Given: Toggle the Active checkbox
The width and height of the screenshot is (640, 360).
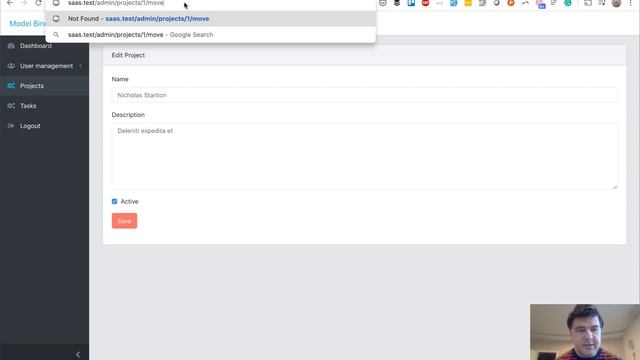Looking at the screenshot, I should point(114,201).
